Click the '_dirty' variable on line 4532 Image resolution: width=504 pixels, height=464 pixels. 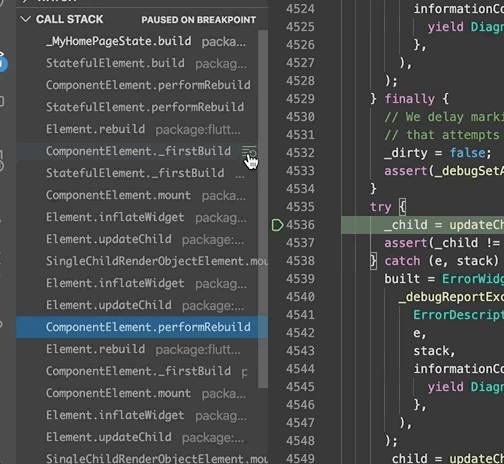click(406, 153)
